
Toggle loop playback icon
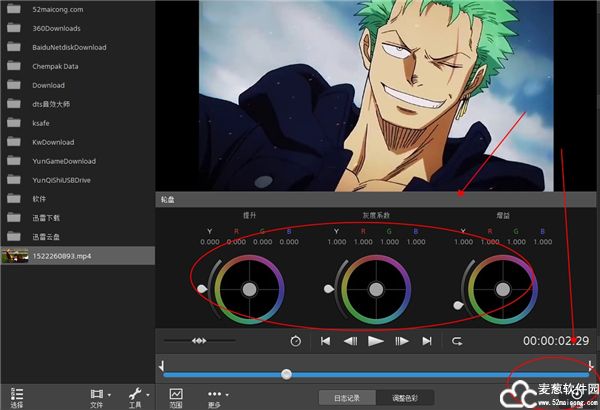click(x=457, y=341)
